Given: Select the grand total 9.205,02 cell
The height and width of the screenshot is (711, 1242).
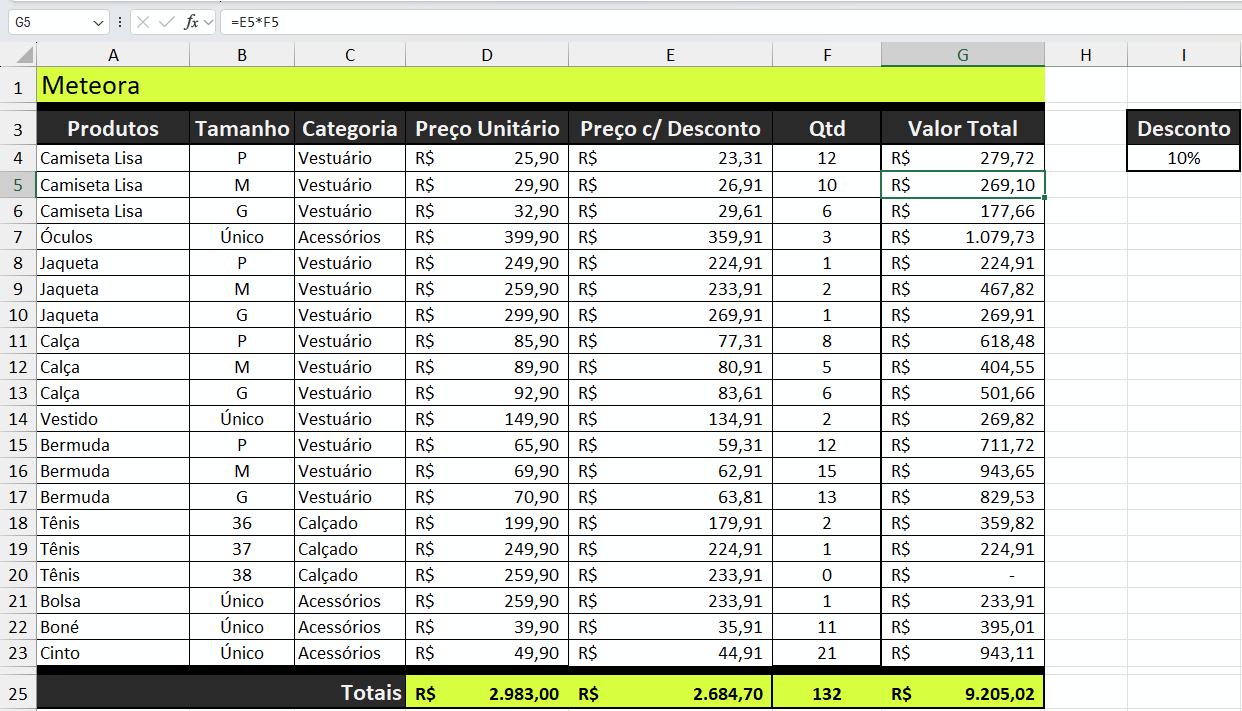Looking at the screenshot, I should 963,693.
